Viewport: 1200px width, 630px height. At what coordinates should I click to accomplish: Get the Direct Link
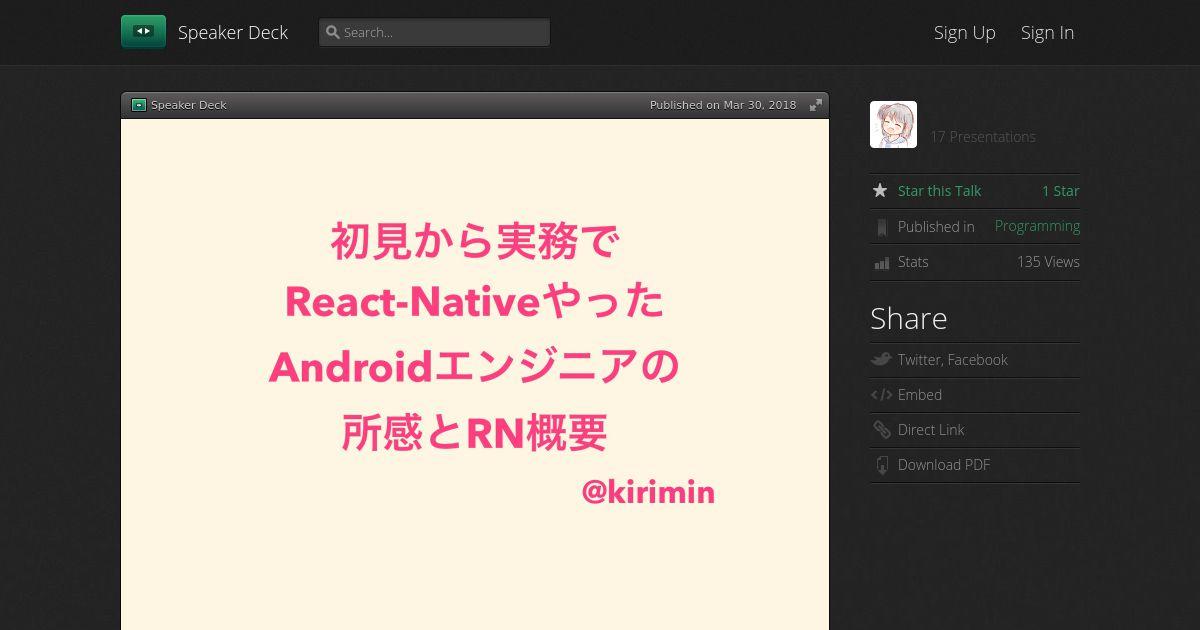coord(931,430)
